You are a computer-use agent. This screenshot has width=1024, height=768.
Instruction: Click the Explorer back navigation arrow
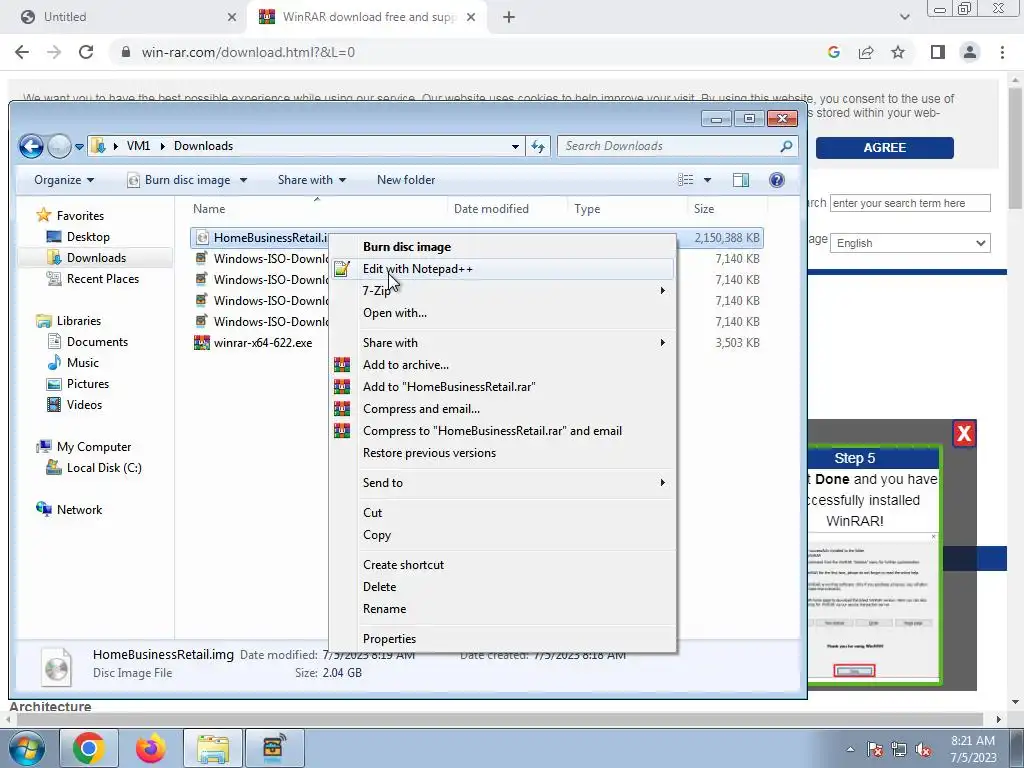(x=31, y=146)
